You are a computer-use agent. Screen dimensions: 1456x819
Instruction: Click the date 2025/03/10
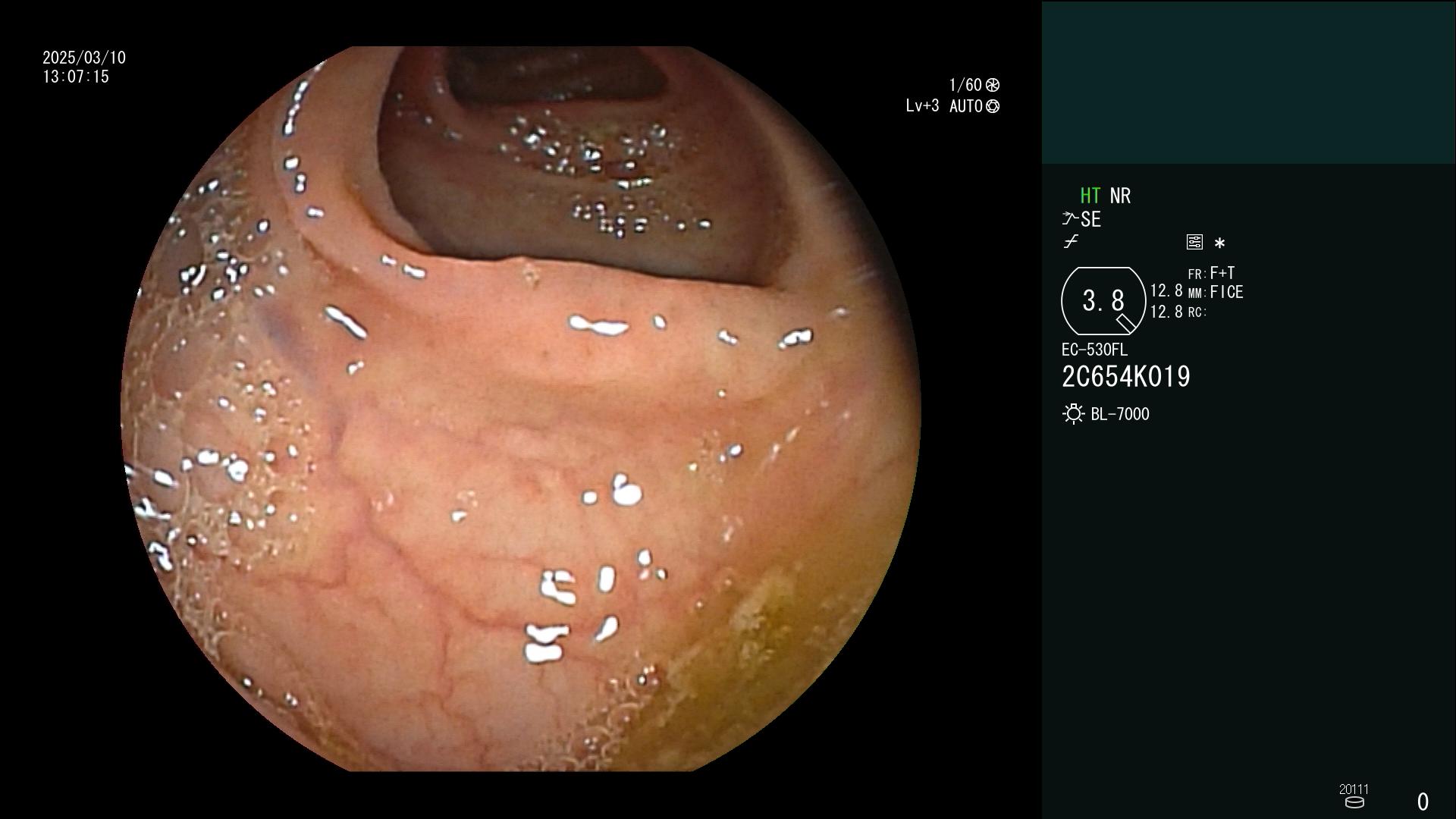click(84, 58)
